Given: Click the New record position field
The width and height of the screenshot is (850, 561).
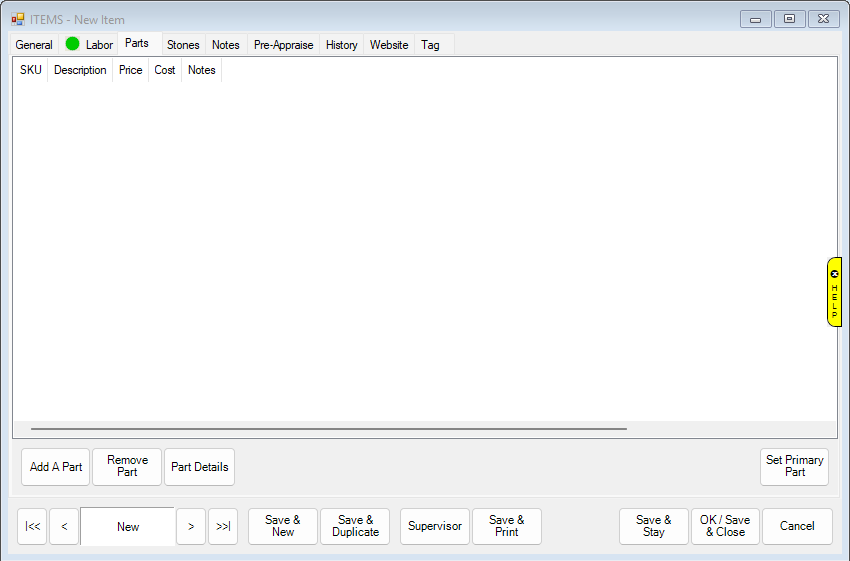Looking at the screenshot, I should tap(128, 527).
